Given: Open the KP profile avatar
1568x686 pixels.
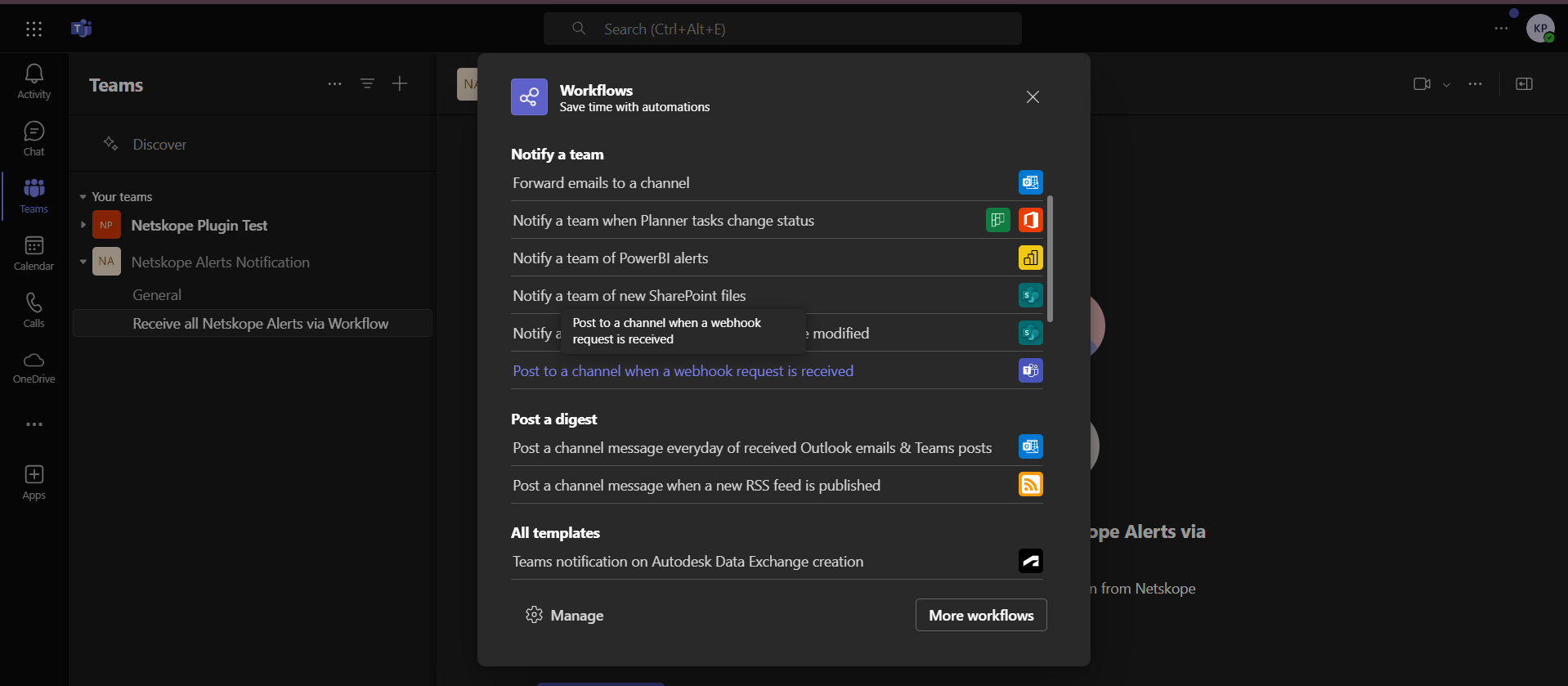Looking at the screenshot, I should coord(1540,29).
